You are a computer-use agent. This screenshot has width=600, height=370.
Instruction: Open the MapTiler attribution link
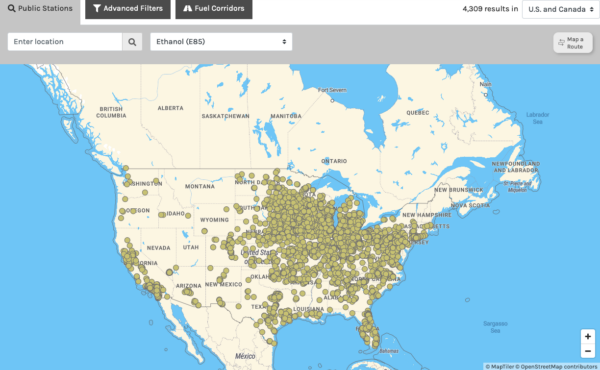coord(500,367)
